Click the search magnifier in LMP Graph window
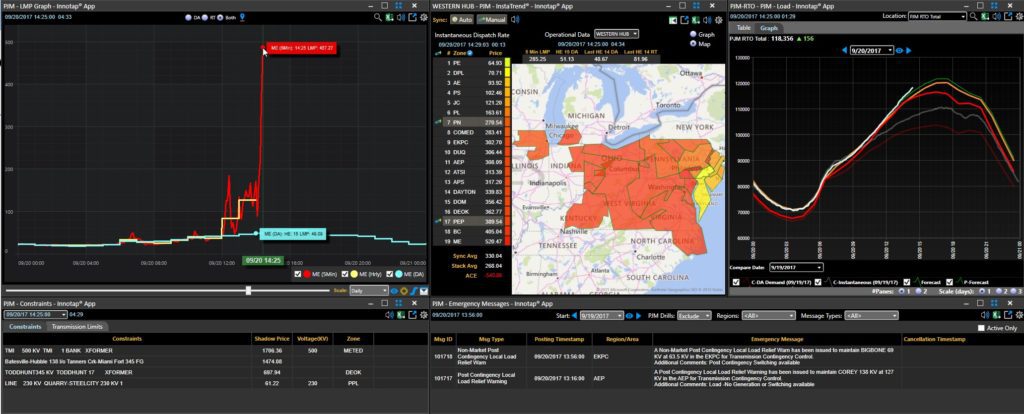Image resolution: width=1024 pixels, height=414 pixels. (x=378, y=17)
